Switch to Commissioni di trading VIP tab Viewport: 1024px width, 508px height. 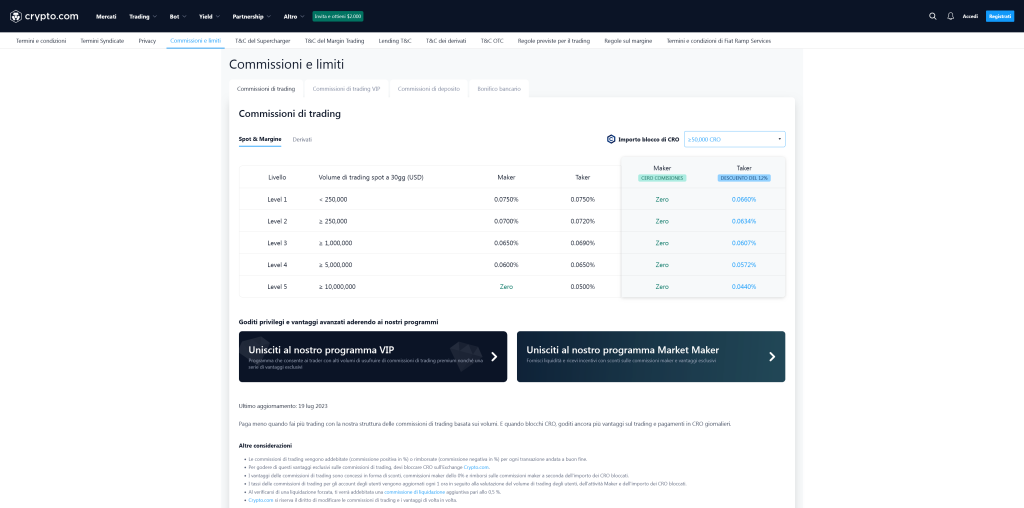click(346, 89)
